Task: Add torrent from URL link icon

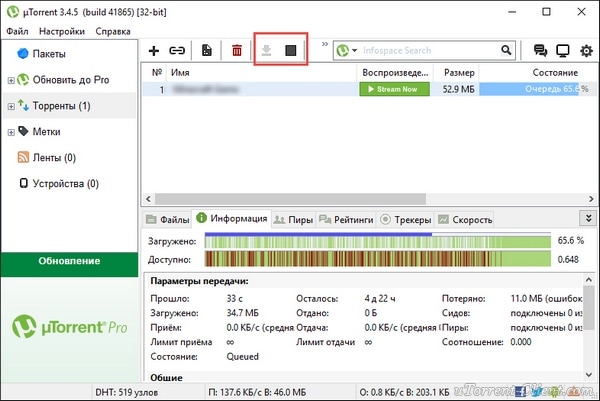Action: [x=177, y=51]
